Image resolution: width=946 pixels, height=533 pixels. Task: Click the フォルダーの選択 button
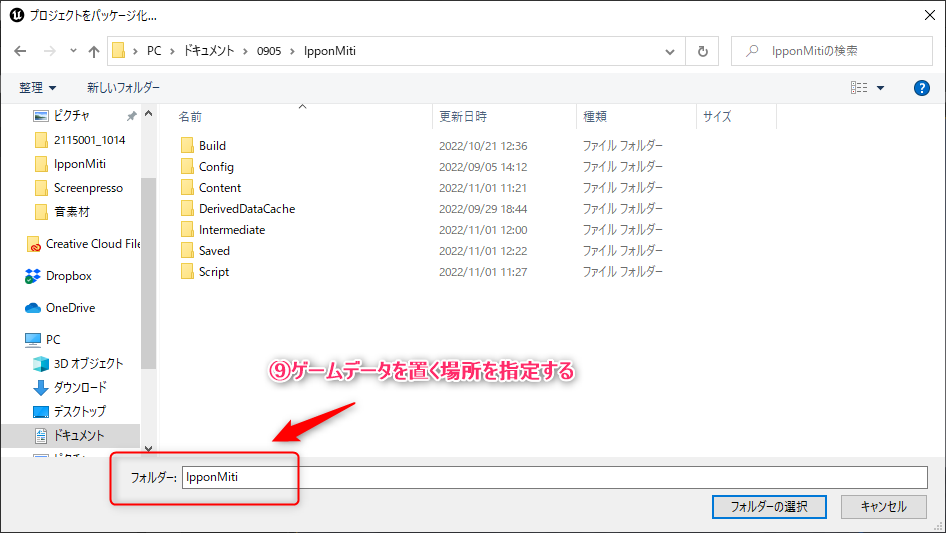click(x=769, y=506)
